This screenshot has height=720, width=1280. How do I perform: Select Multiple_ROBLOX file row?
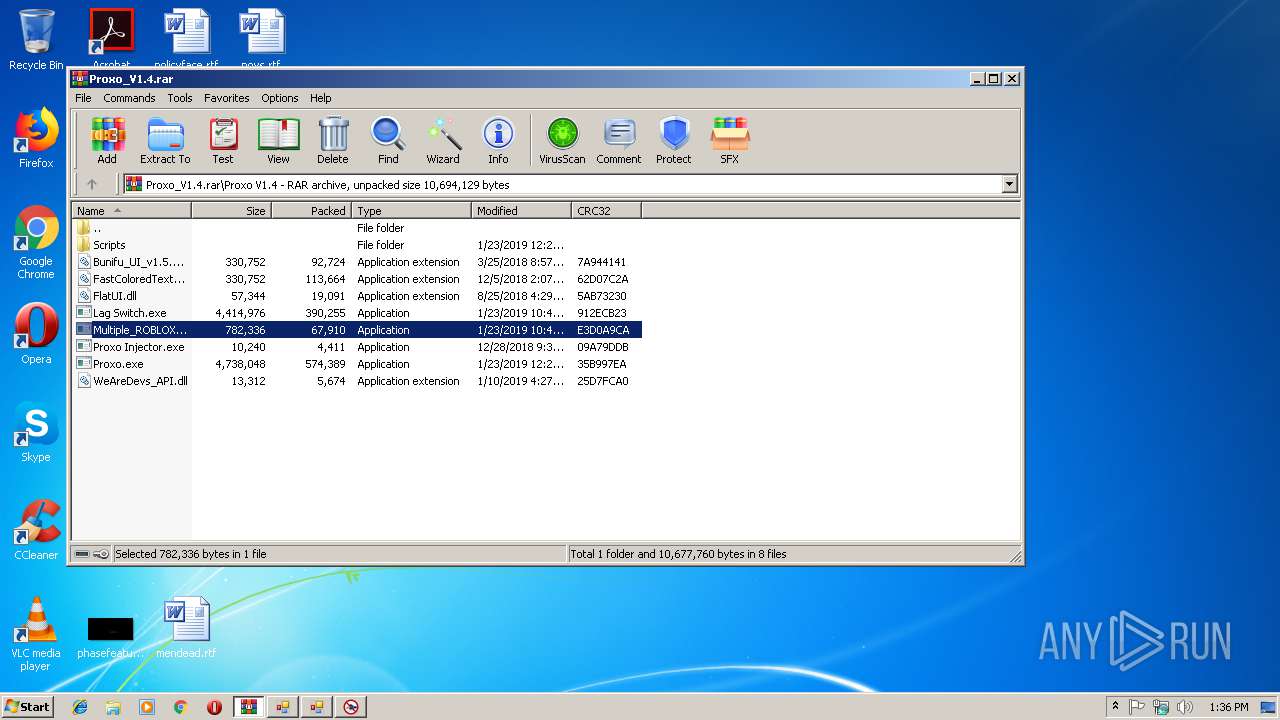tap(357, 330)
